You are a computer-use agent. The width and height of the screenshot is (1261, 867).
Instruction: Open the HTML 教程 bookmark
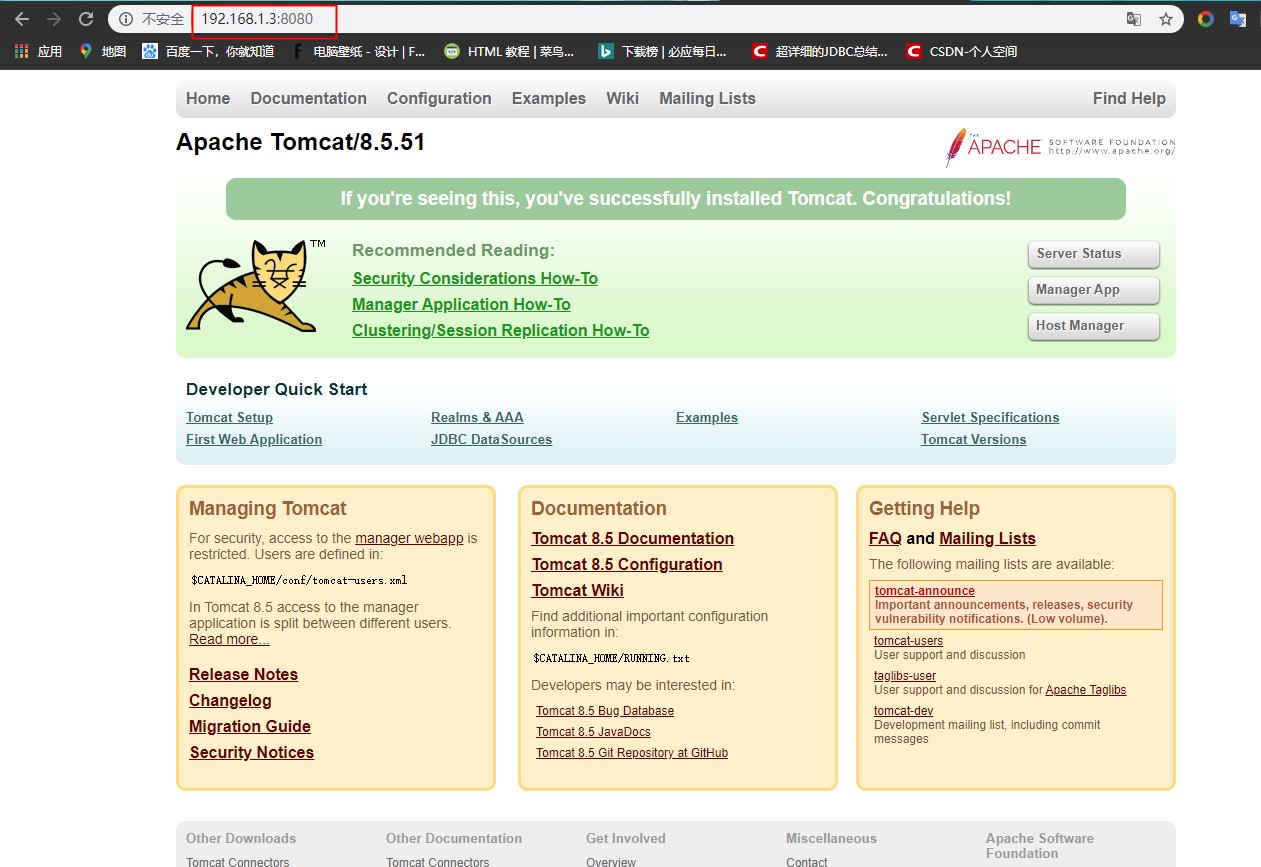pos(509,51)
